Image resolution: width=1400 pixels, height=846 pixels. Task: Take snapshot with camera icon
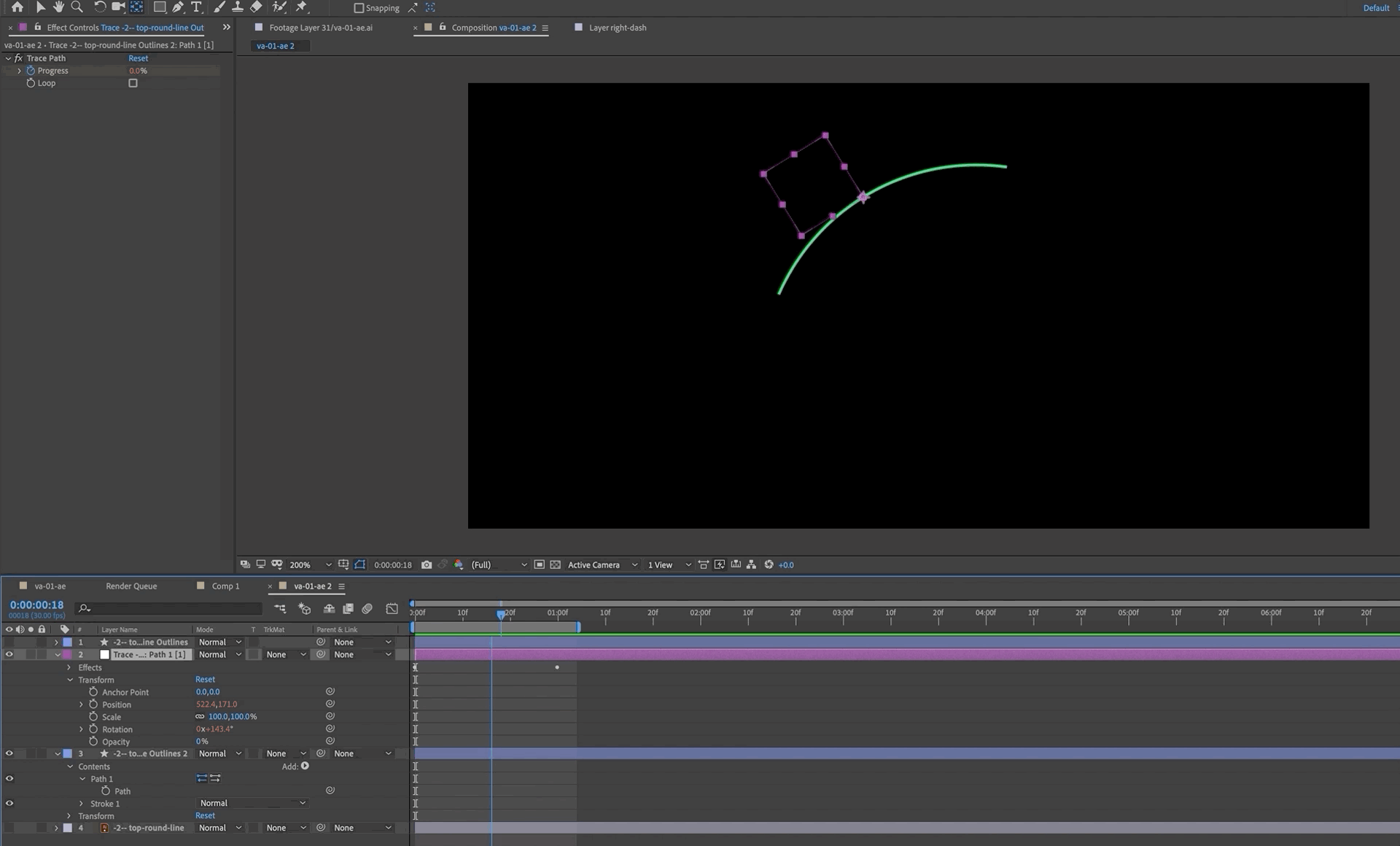click(x=427, y=564)
